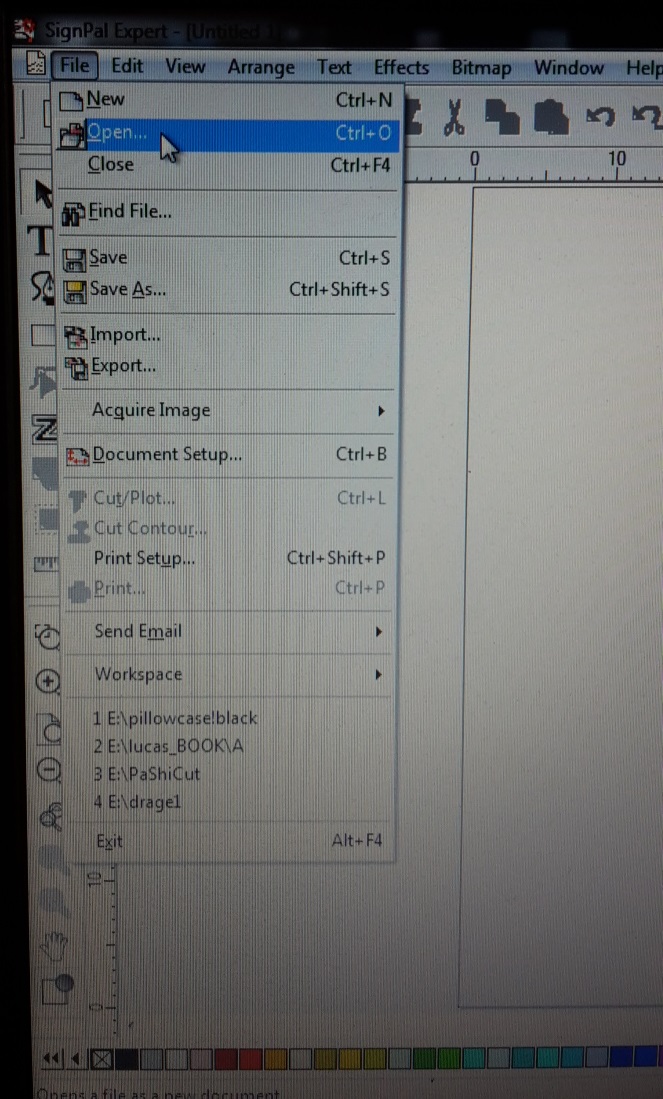The image size is (663, 1099).
Task: Open the View menu
Action: pos(185,67)
